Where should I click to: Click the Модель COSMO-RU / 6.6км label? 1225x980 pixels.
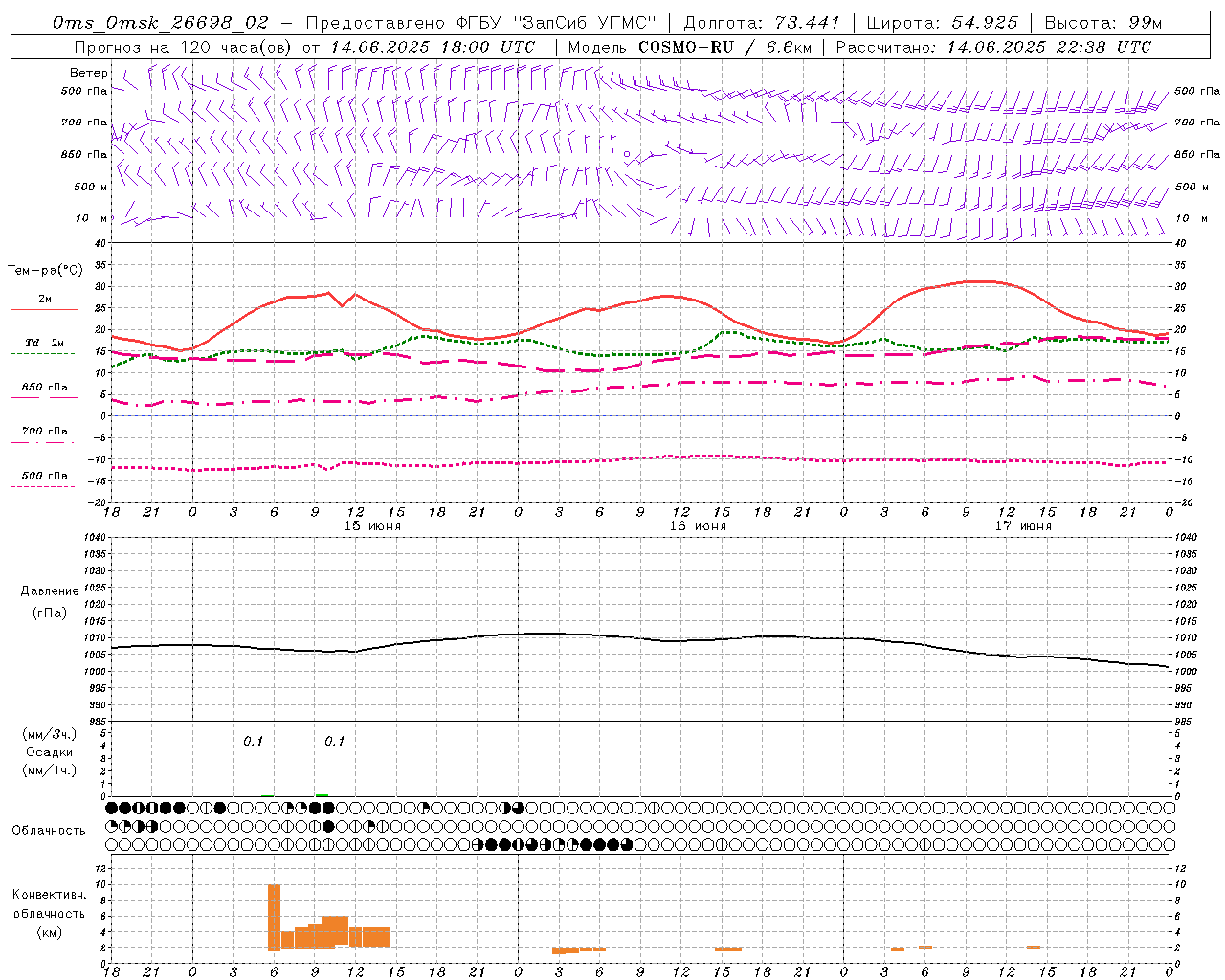click(x=689, y=47)
